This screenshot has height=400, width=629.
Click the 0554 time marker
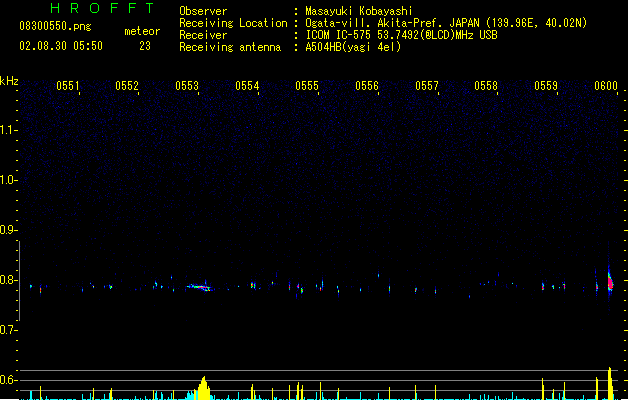point(247,86)
